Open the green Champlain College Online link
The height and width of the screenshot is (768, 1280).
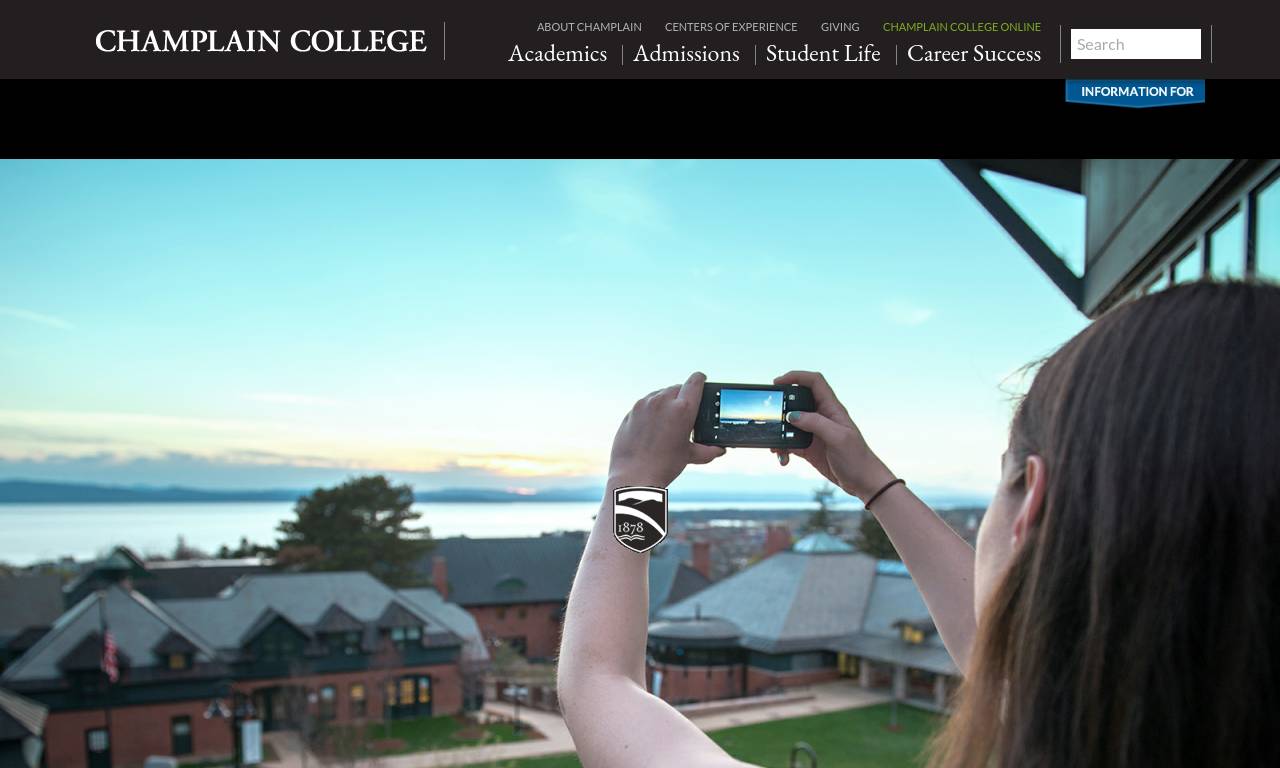(x=962, y=27)
